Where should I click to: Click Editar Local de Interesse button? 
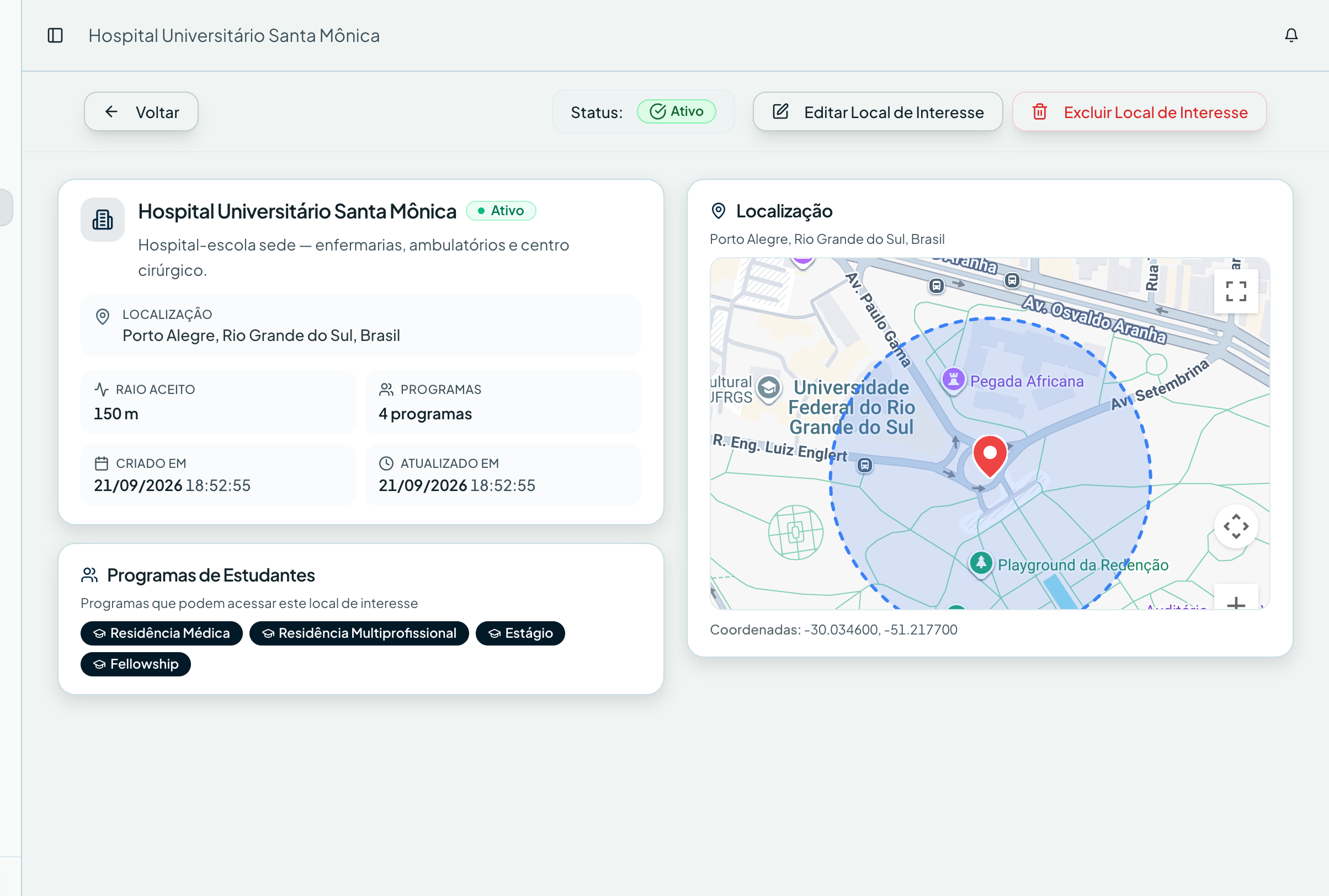click(x=878, y=111)
